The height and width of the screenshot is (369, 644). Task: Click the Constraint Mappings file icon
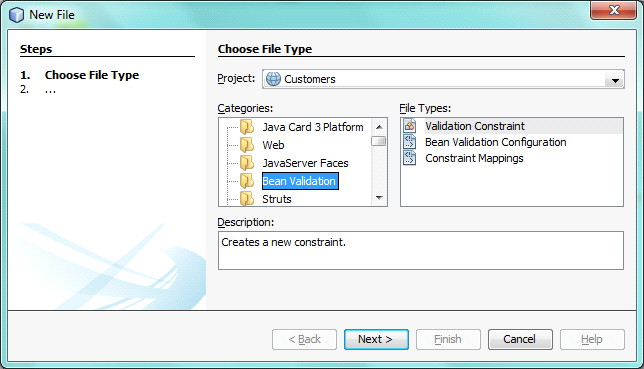point(409,158)
